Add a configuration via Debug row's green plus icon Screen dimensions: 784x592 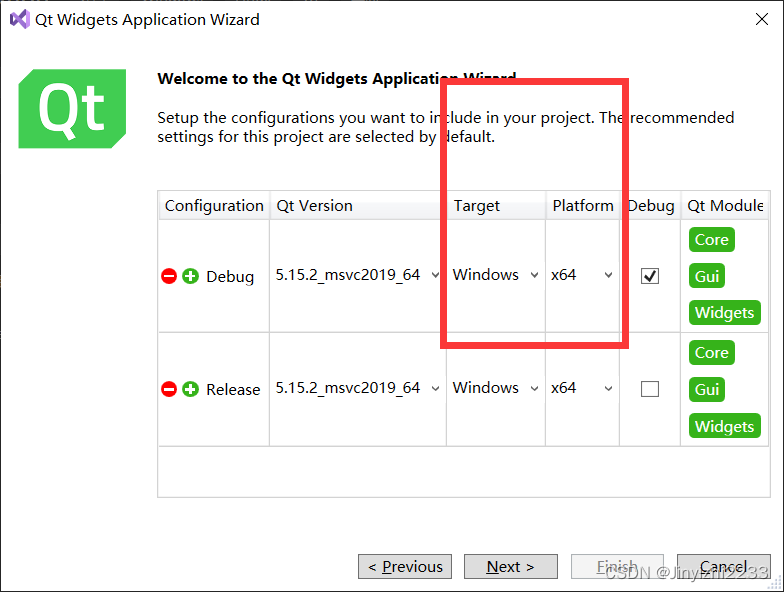tap(190, 276)
